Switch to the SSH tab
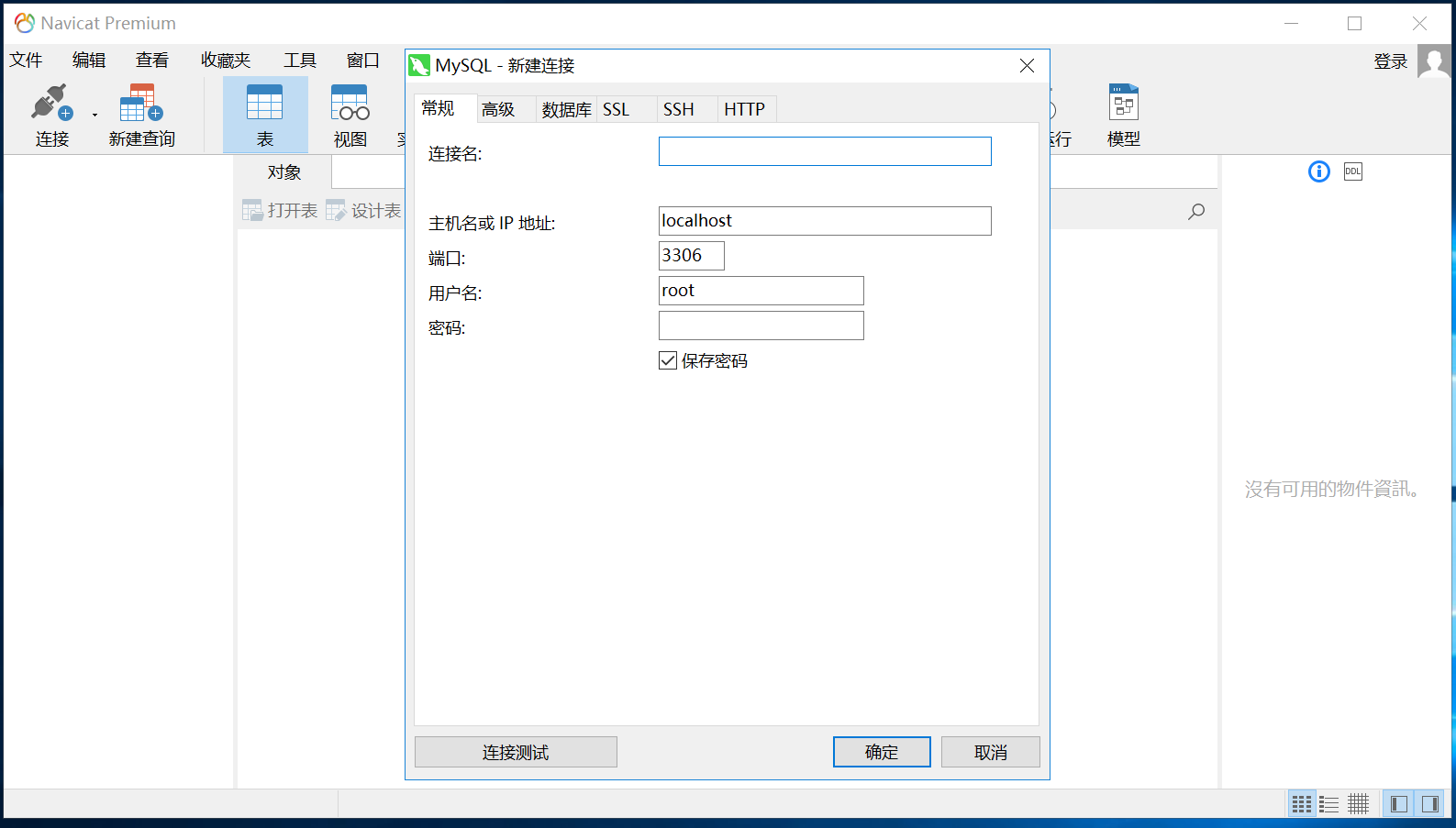 click(686, 109)
